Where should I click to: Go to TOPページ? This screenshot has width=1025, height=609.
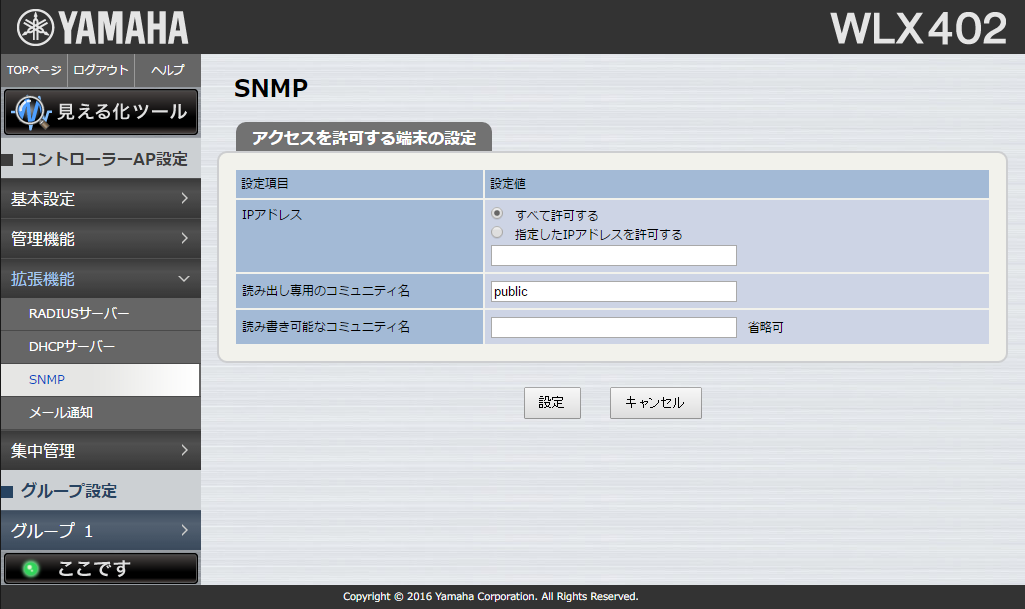coord(34,70)
